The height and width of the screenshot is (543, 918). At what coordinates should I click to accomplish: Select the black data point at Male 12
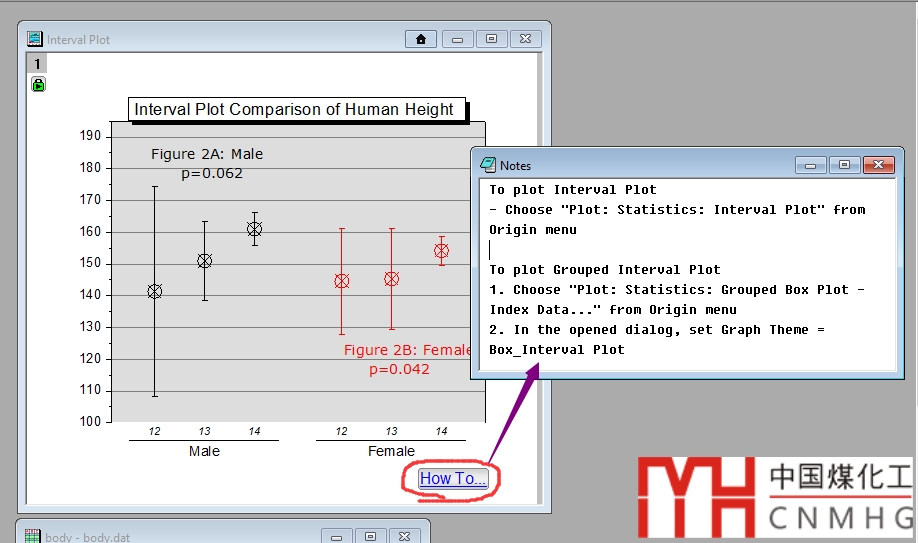[x=155, y=291]
